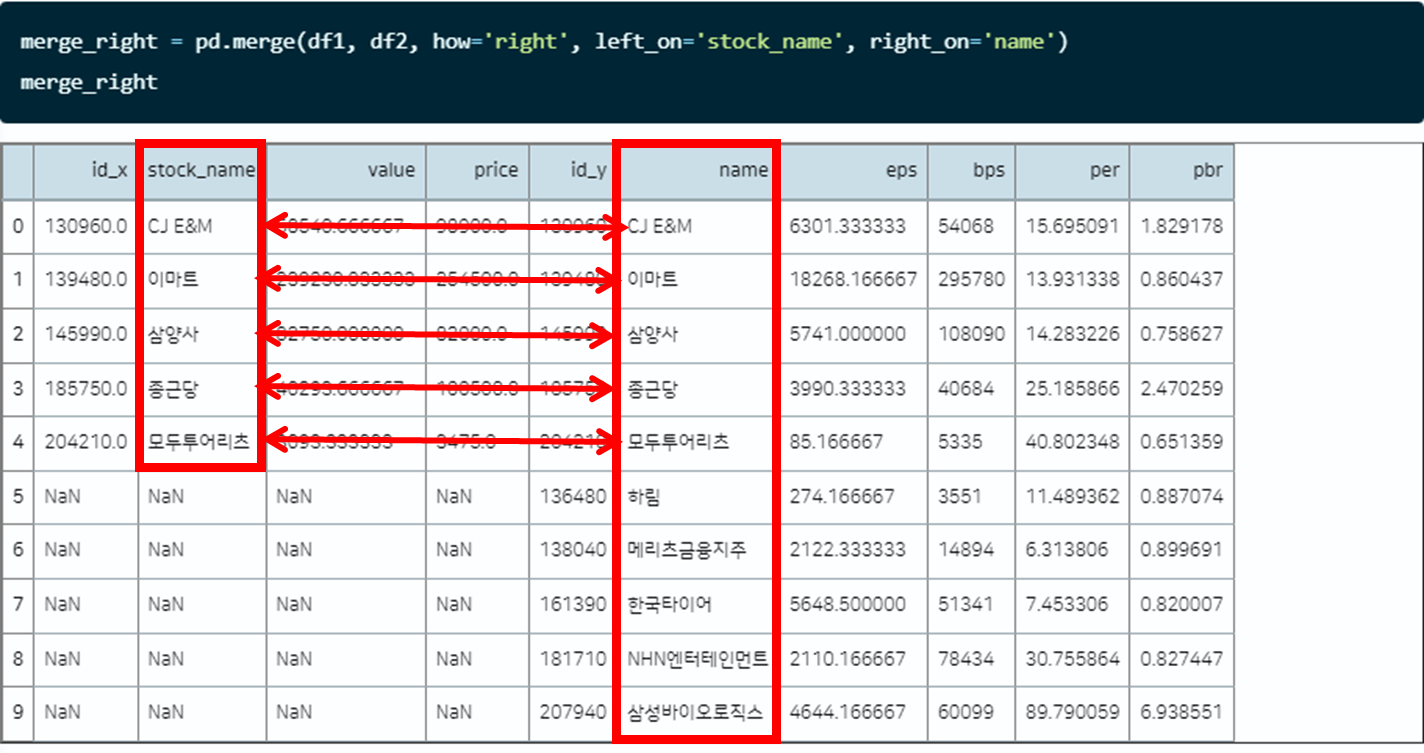Click eps value 274.166667
Image resolution: width=1424 pixels, height=753 pixels.
[842, 496]
